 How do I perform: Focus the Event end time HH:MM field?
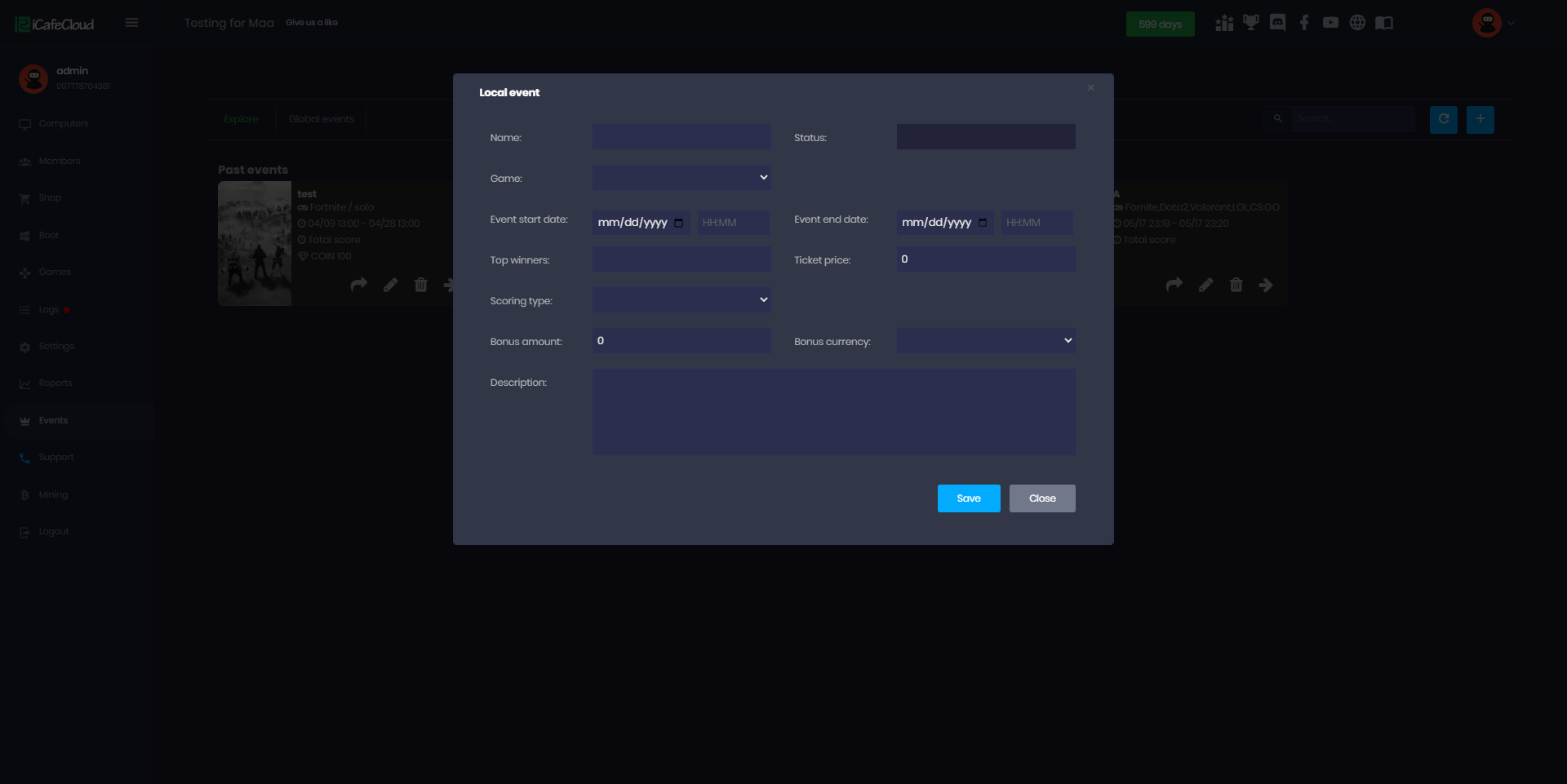pyautogui.click(x=1037, y=223)
